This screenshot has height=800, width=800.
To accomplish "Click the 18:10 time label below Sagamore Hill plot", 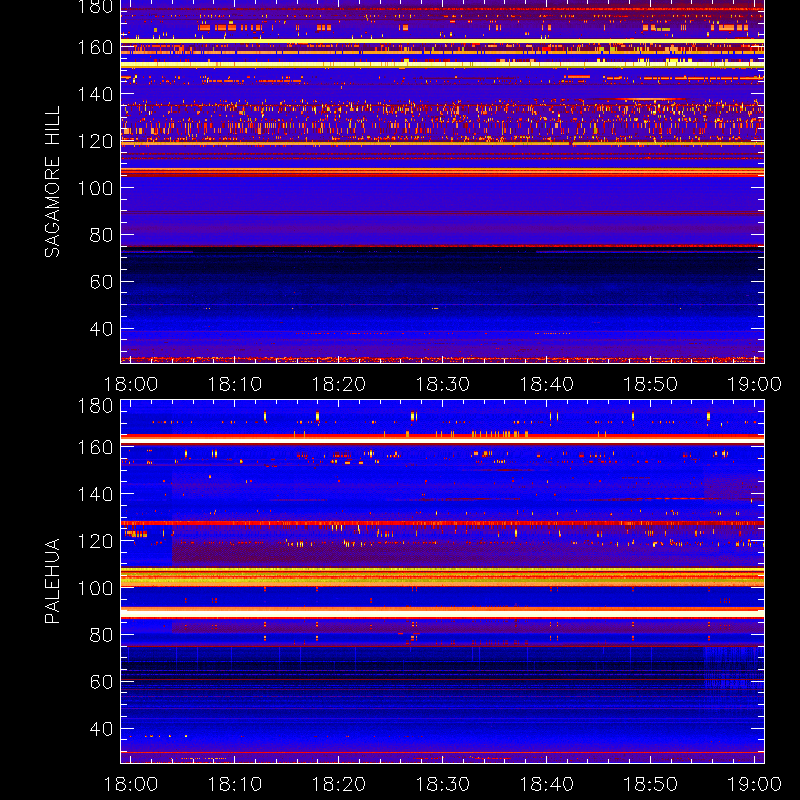I will 235,384.
